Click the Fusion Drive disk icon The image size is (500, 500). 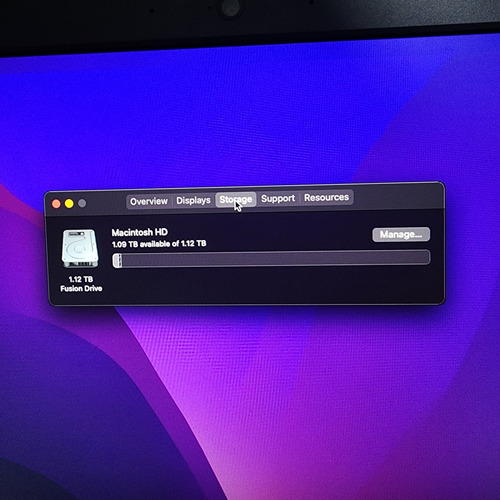point(80,248)
